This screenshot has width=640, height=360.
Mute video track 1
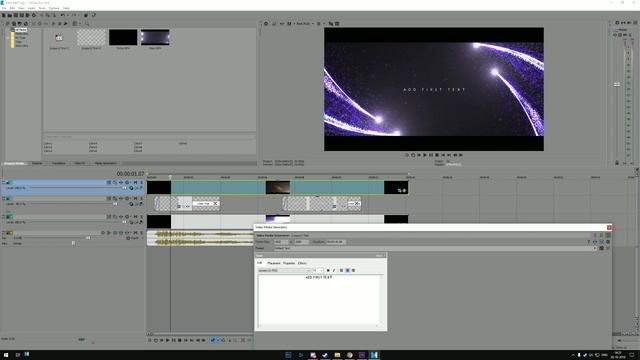pos(136,182)
